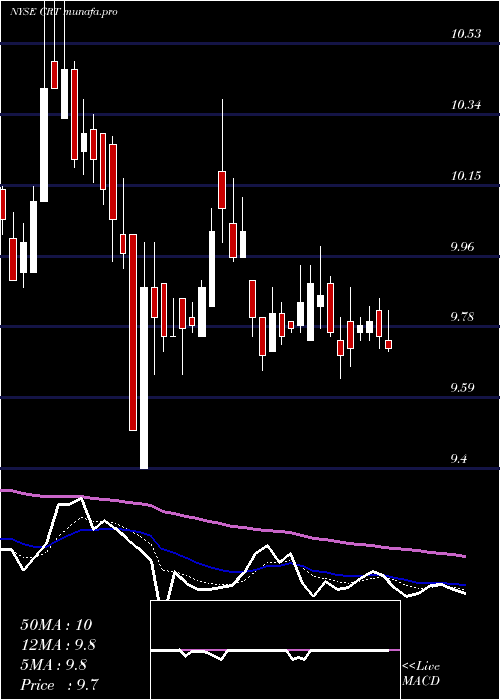Click the 10.34 price axis label
The image size is (500, 700).
point(466,105)
